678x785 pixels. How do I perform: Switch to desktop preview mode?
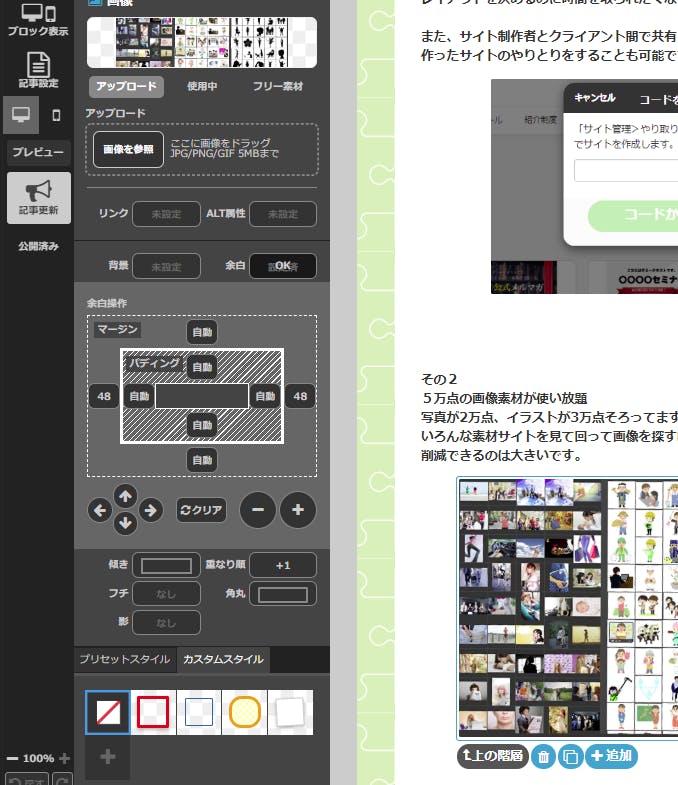(21, 115)
